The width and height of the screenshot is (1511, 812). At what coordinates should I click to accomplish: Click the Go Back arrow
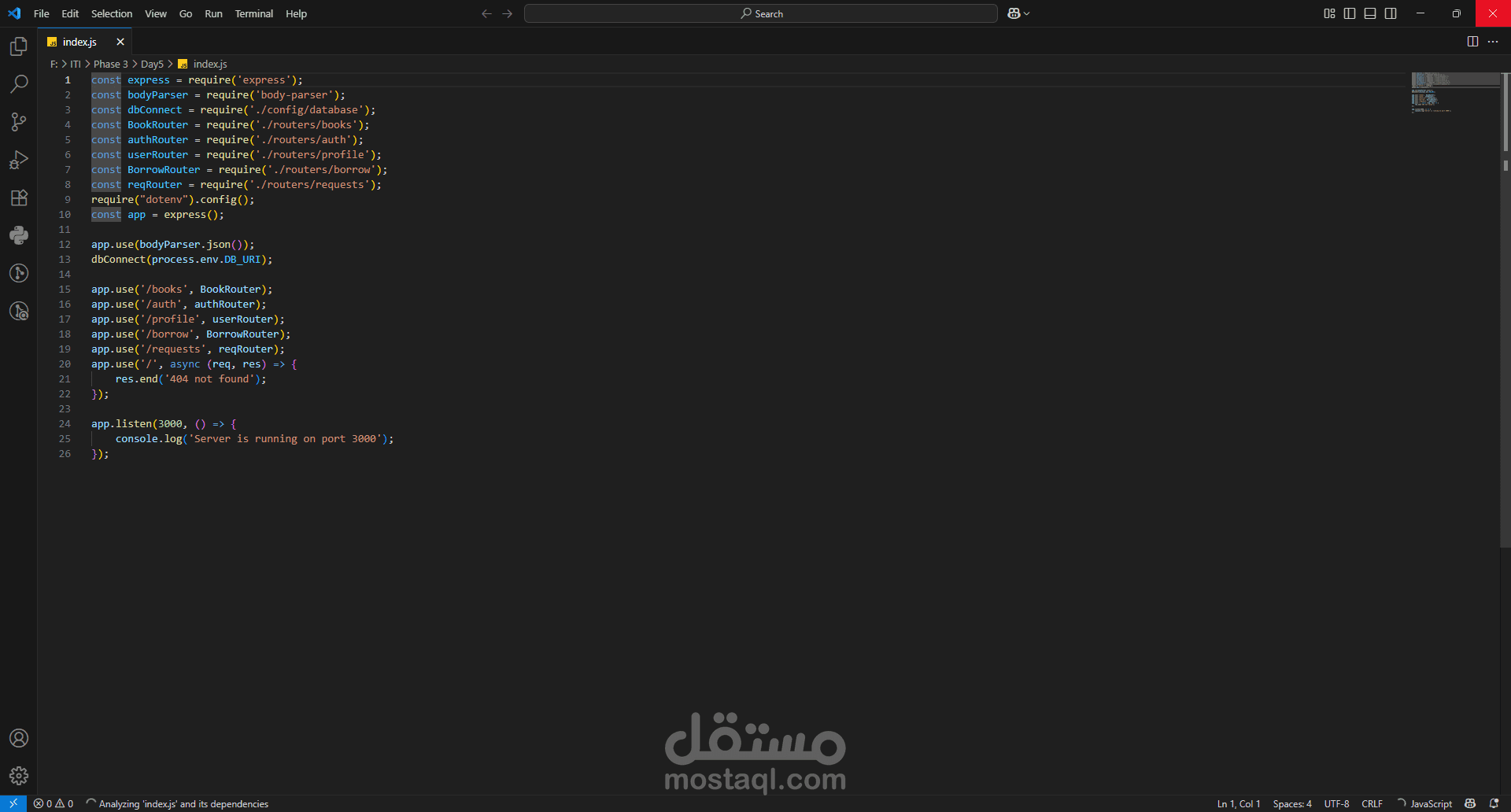coord(486,13)
